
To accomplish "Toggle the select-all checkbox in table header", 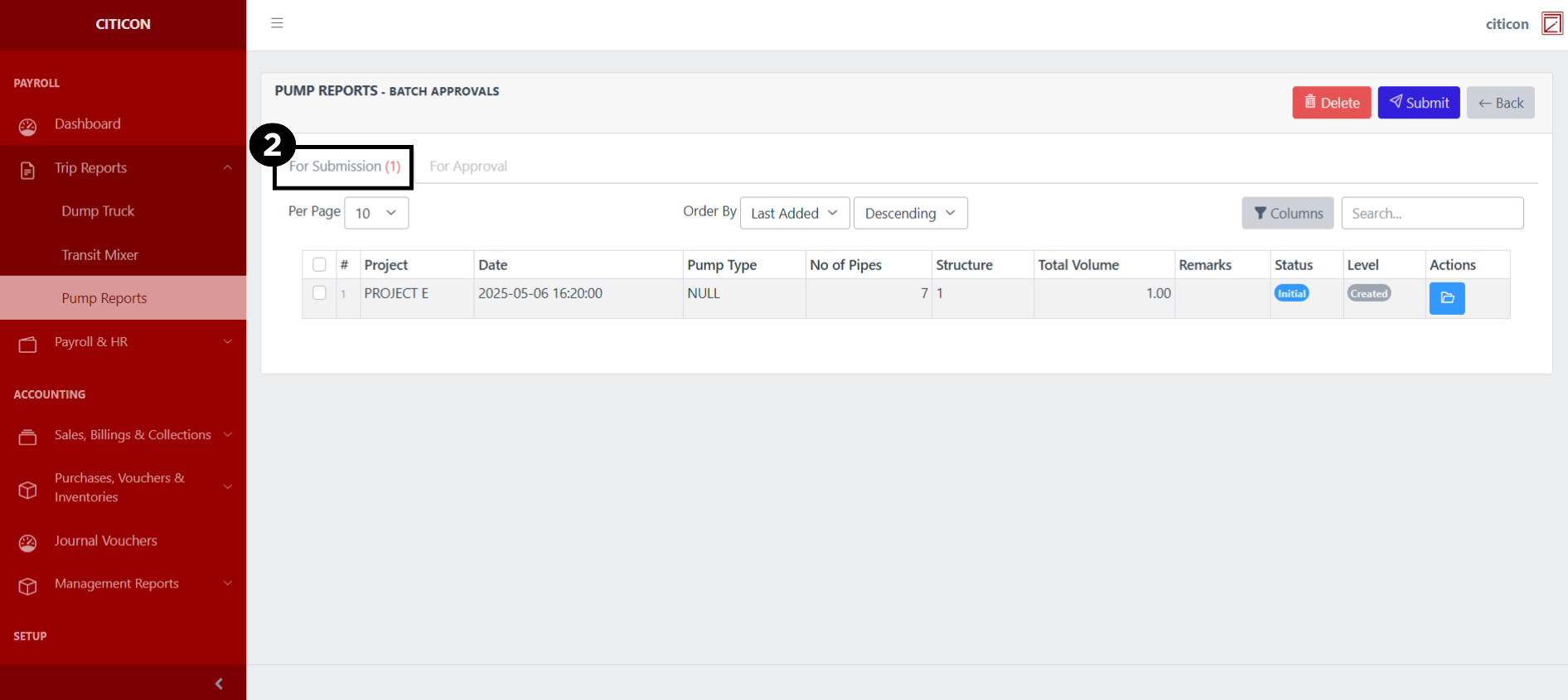I will tap(319, 265).
